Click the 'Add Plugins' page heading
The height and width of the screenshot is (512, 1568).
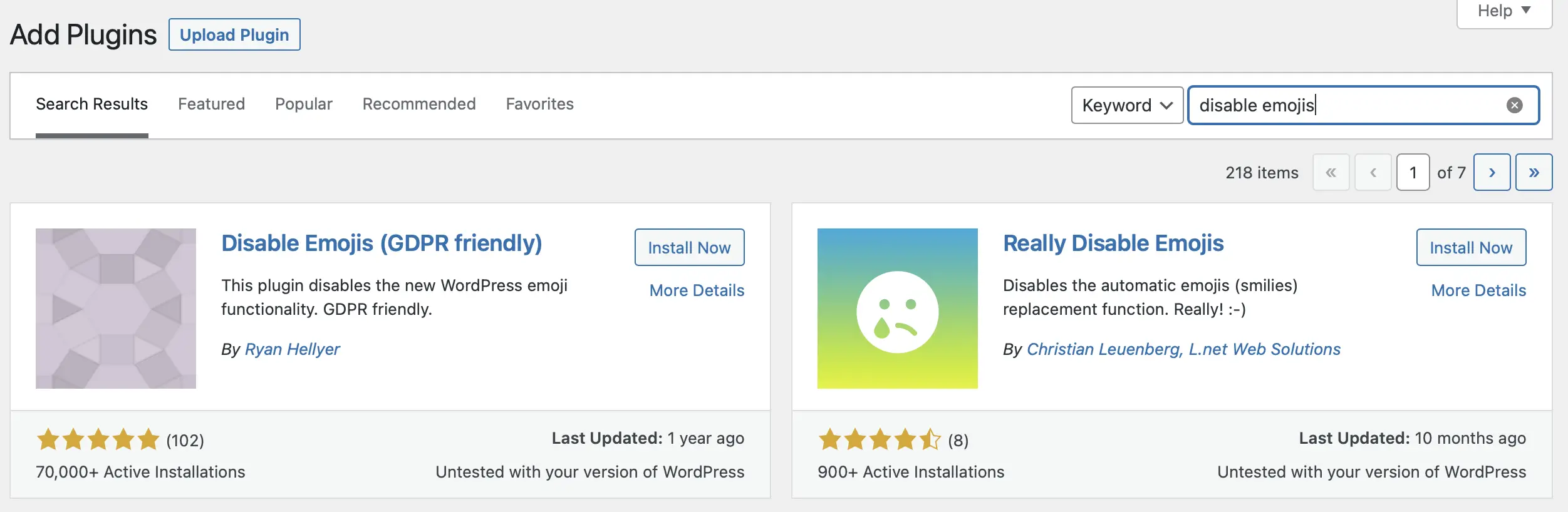(x=83, y=34)
